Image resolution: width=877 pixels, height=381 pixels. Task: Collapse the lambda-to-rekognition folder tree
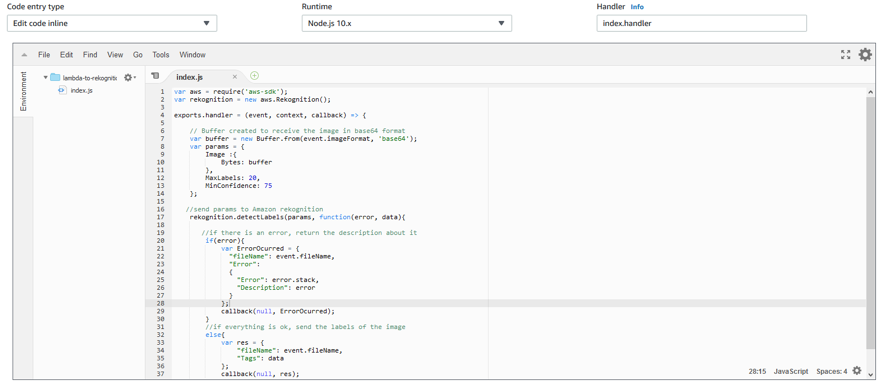[45, 78]
